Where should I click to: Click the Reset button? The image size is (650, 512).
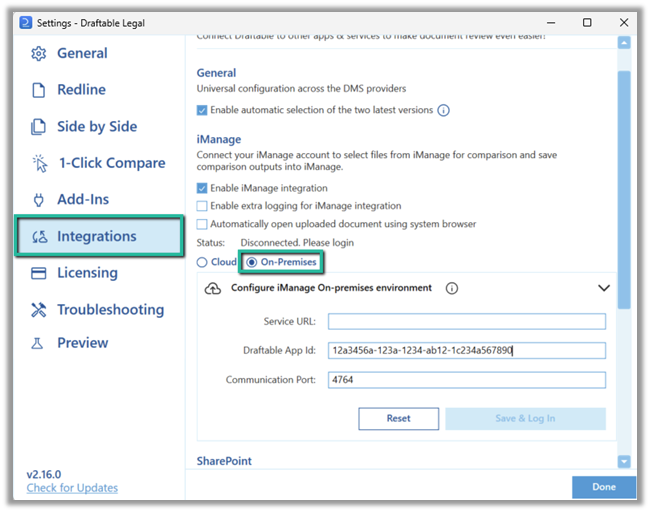pos(398,419)
